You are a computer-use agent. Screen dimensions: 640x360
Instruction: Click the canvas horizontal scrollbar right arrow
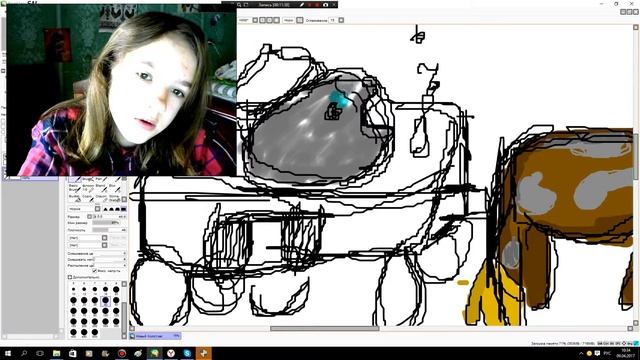pos(630,328)
